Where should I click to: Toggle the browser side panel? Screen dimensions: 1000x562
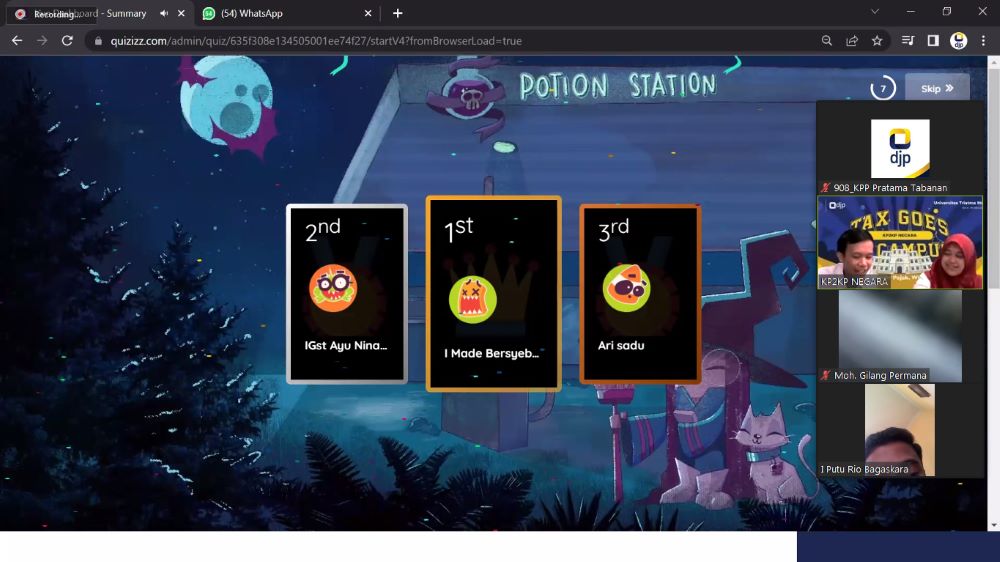pos(933,41)
